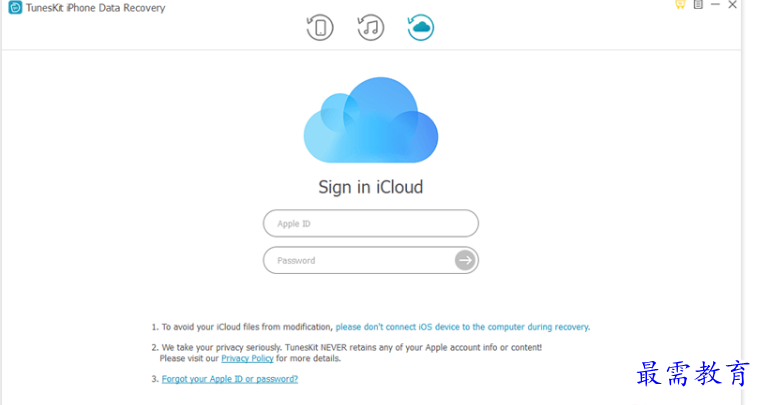
Task: Close the TunesKit window
Action: (x=732, y=5)
